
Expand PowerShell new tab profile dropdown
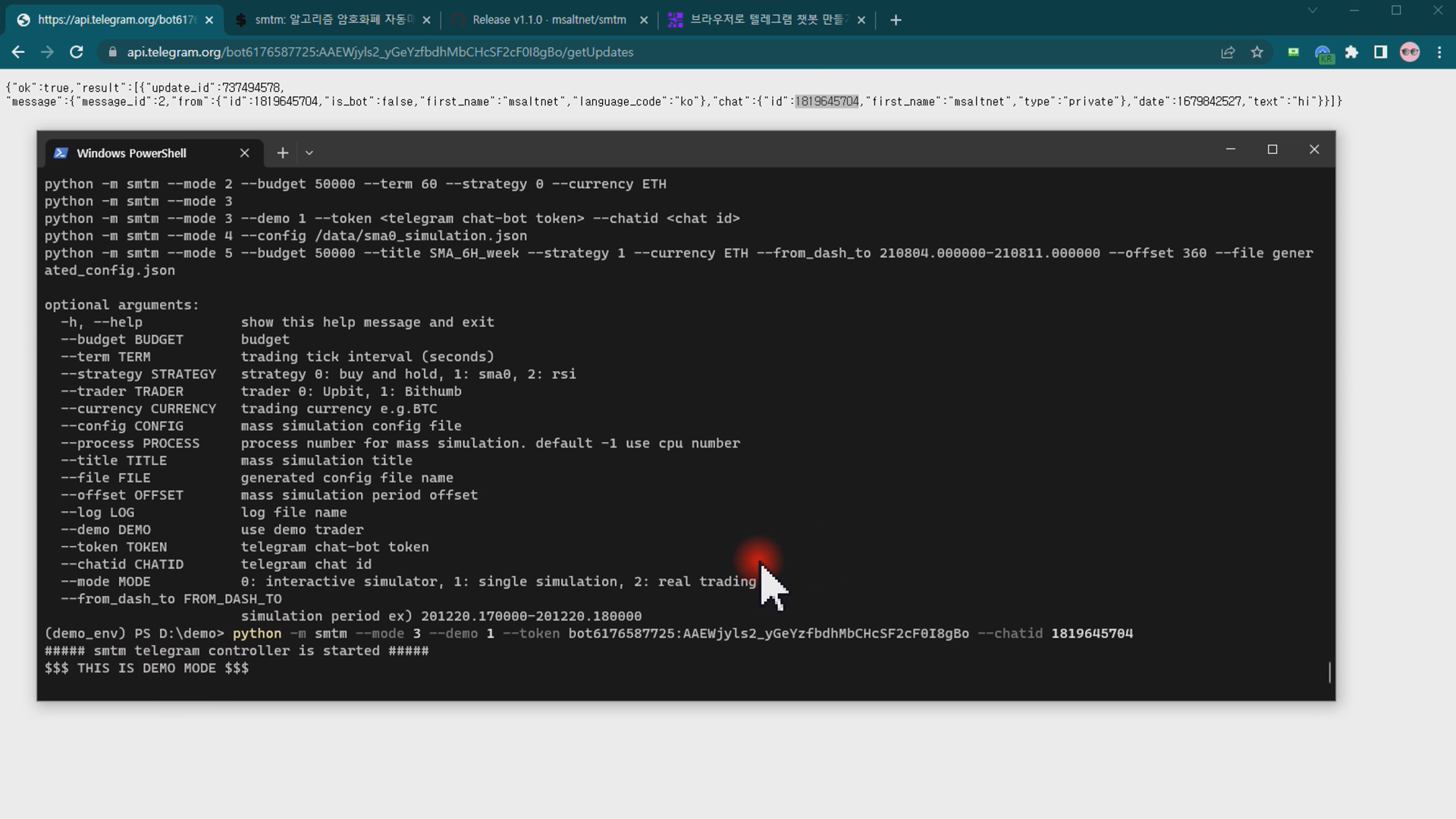click(309, 153)
